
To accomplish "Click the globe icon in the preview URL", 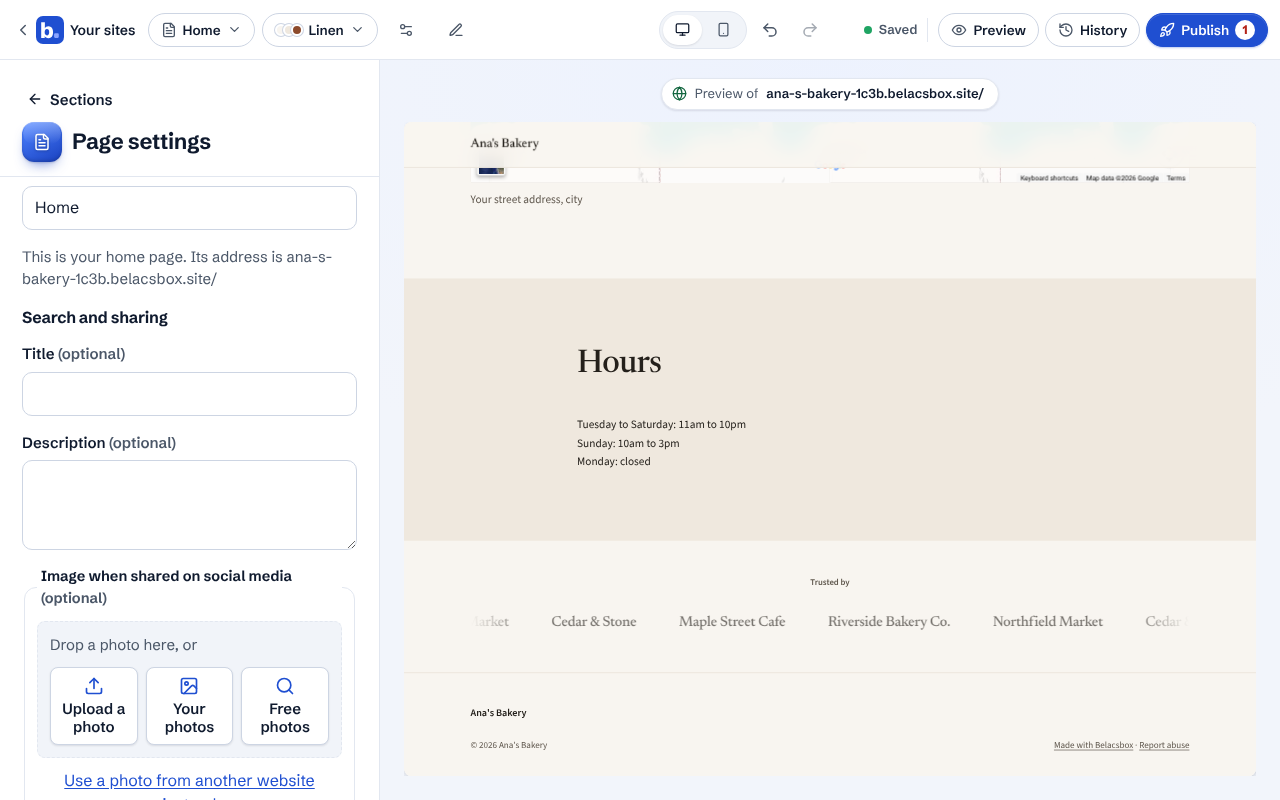I will coord(680,94).
